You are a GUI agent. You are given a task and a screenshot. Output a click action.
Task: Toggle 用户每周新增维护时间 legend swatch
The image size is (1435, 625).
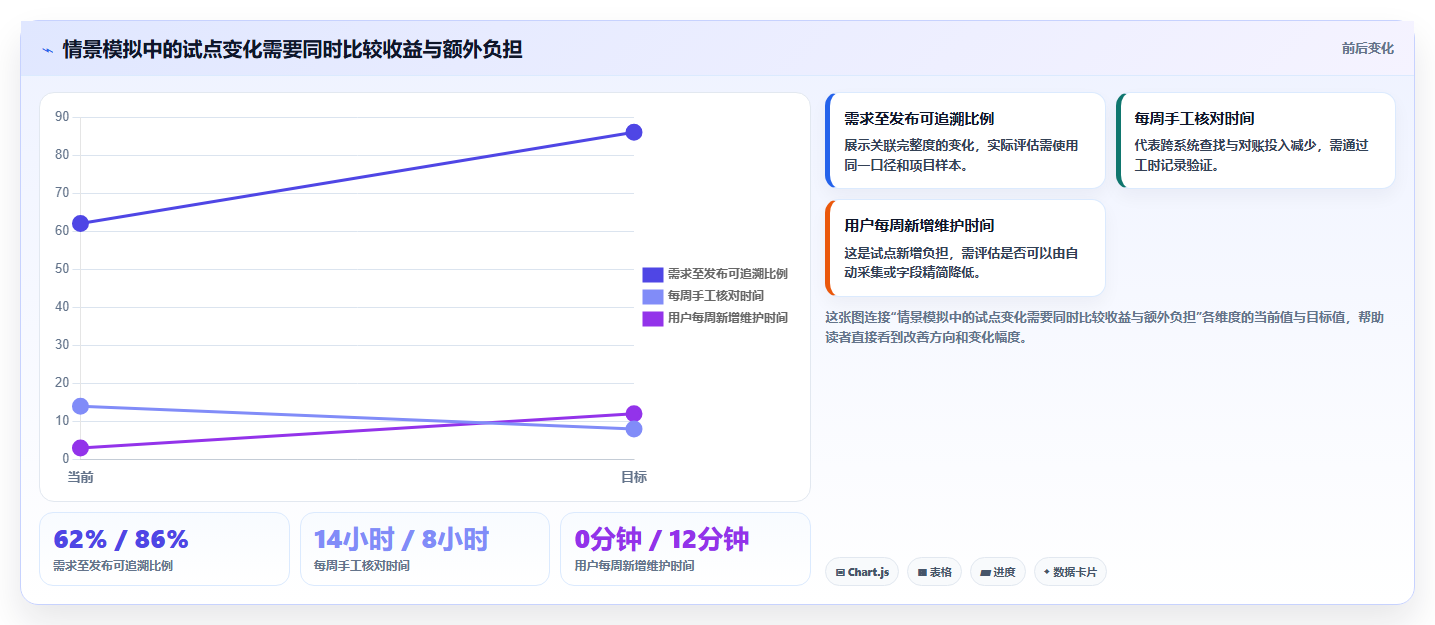pos(653,318)
